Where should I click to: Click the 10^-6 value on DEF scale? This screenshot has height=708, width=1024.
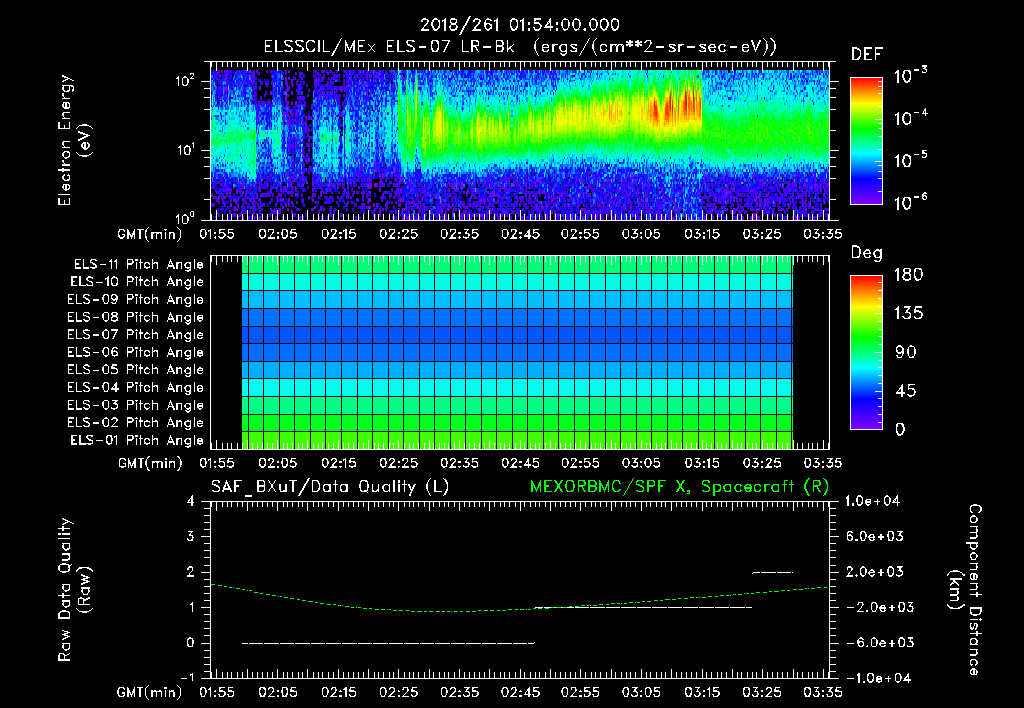click(x=910, y=202)
